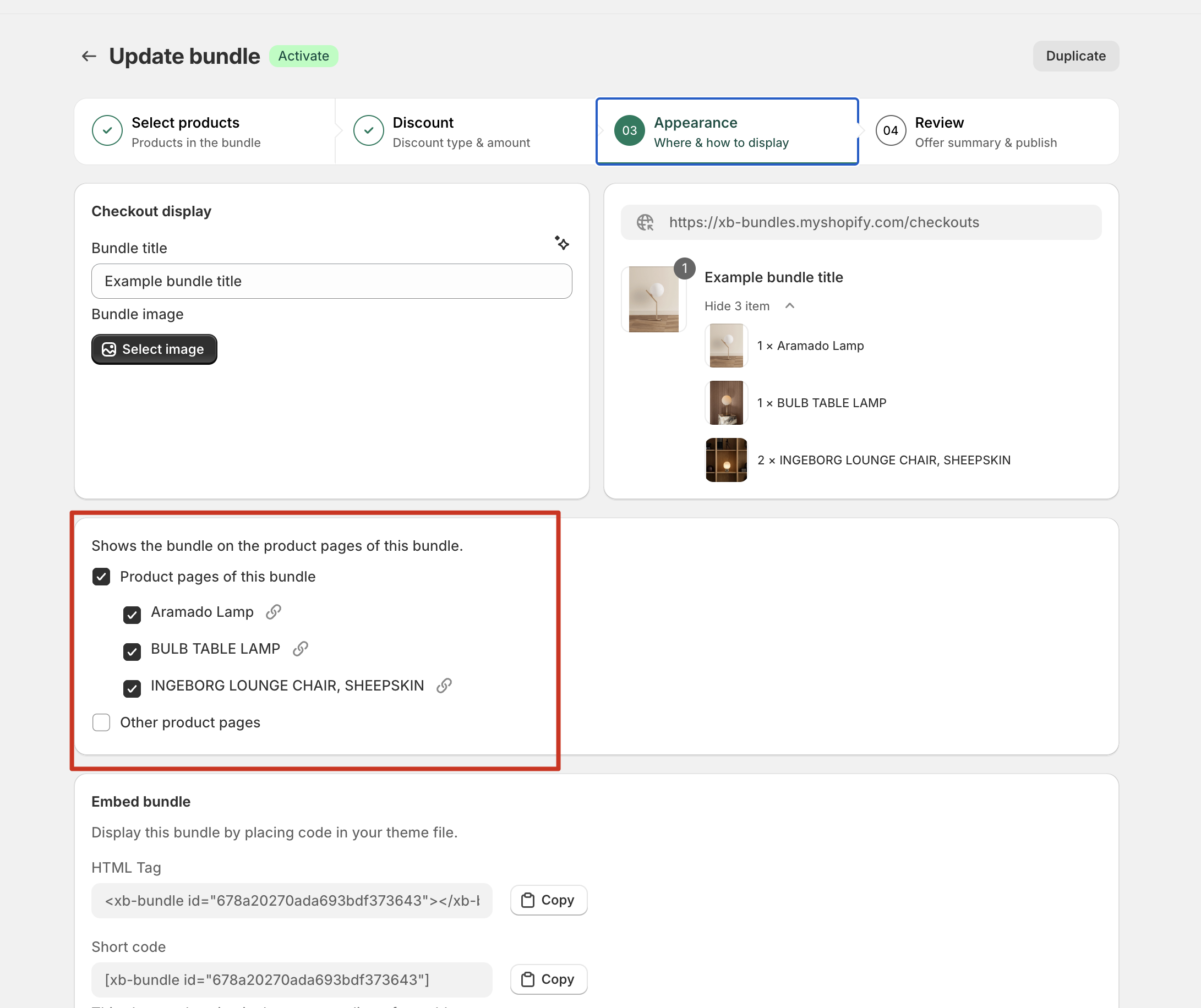Click the Duplicate button
This screenshot has width=1201, height=1008.
point(1076,56)
